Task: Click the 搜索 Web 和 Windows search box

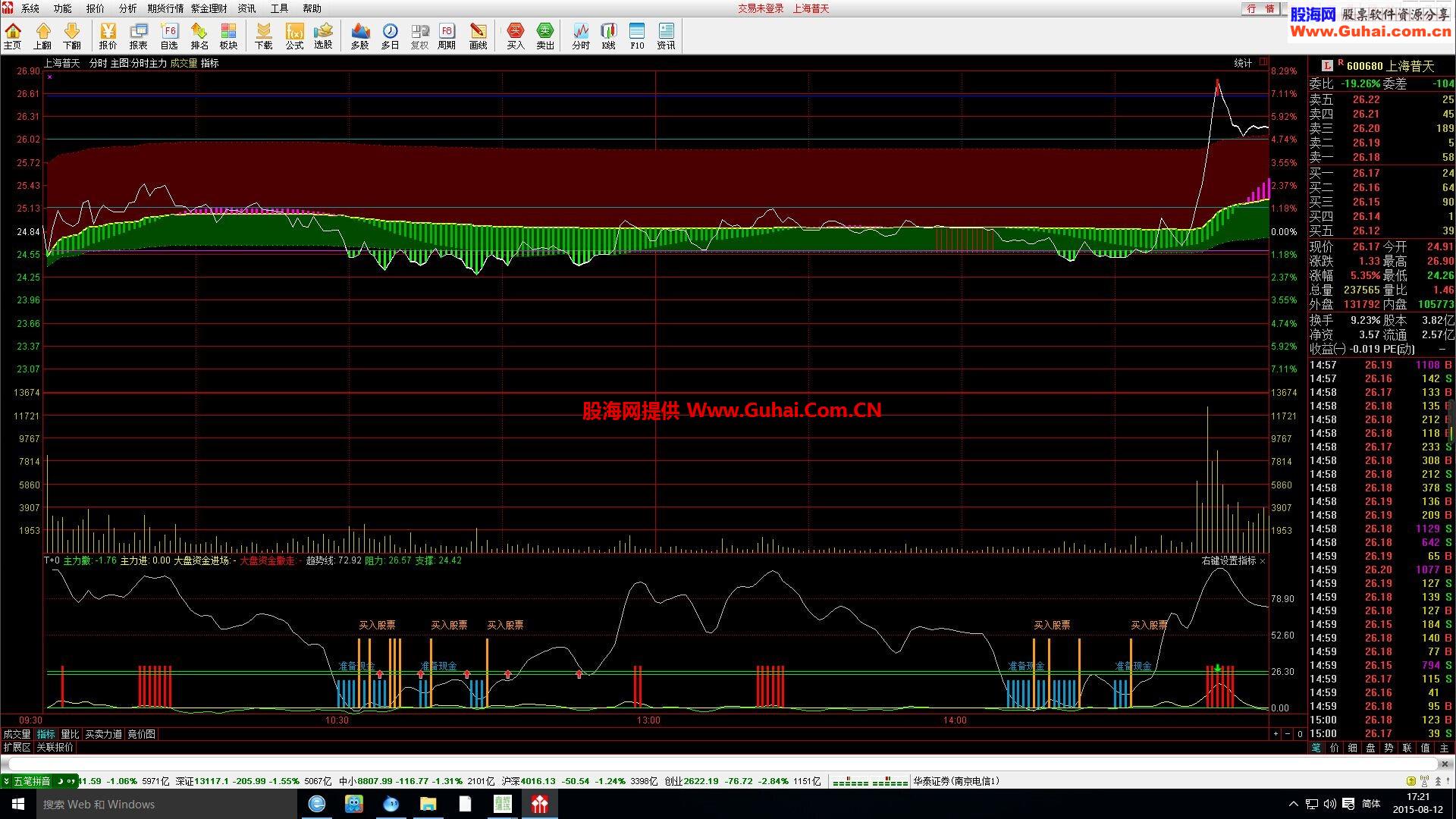Action: tap(167, 804)
